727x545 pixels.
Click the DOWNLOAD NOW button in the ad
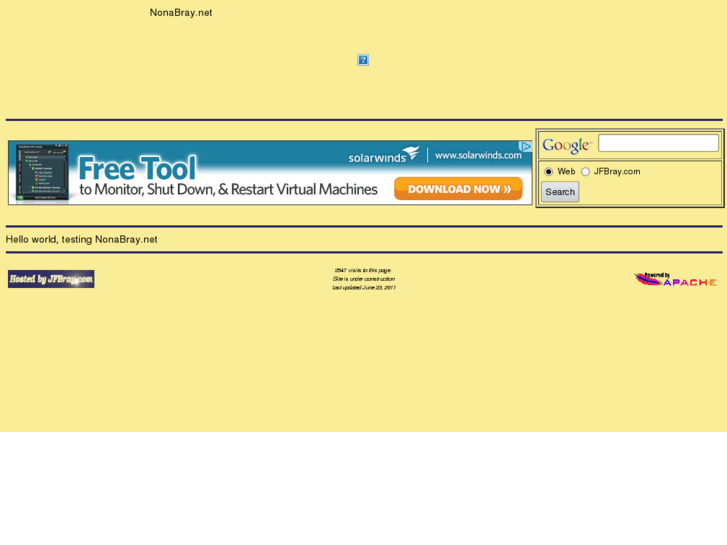point(458,189)
